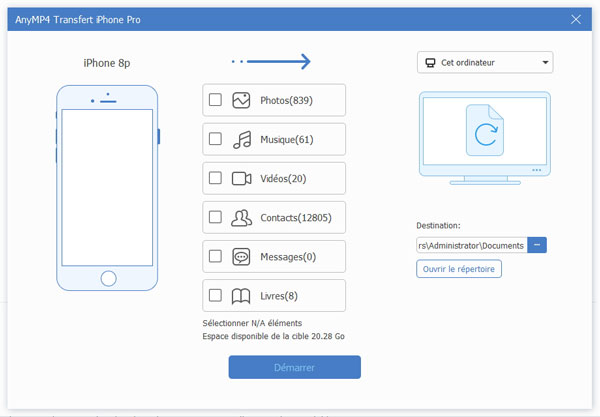Click the Livres open book icon
Image resolution: width=600 pixels, height=417 pixels.
[x=241, y=295]
